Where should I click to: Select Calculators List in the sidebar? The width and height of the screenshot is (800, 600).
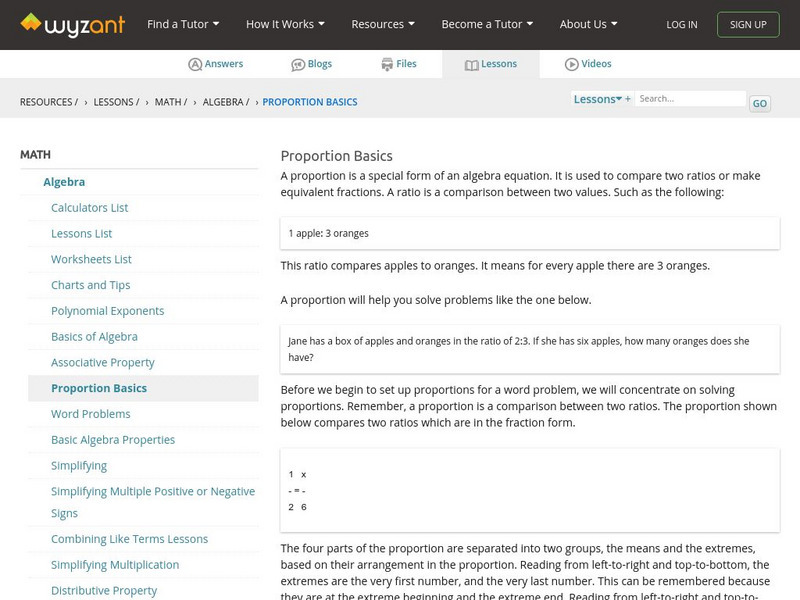(x=90, y=208)
